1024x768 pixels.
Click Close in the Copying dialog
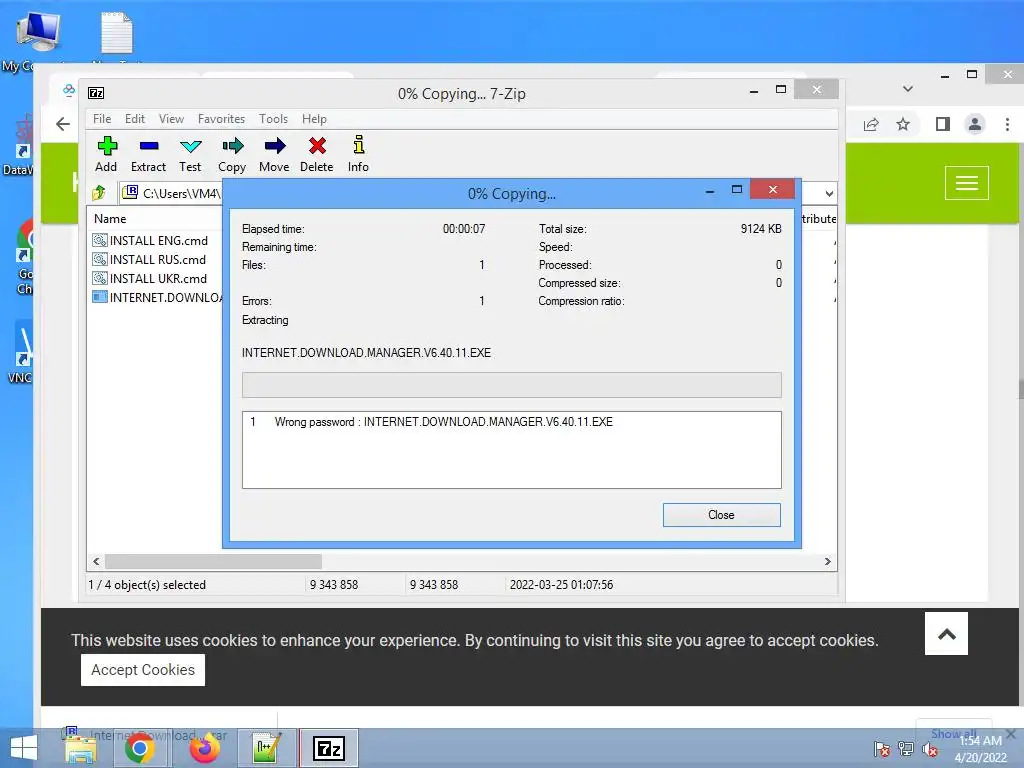tap(721, 515)
